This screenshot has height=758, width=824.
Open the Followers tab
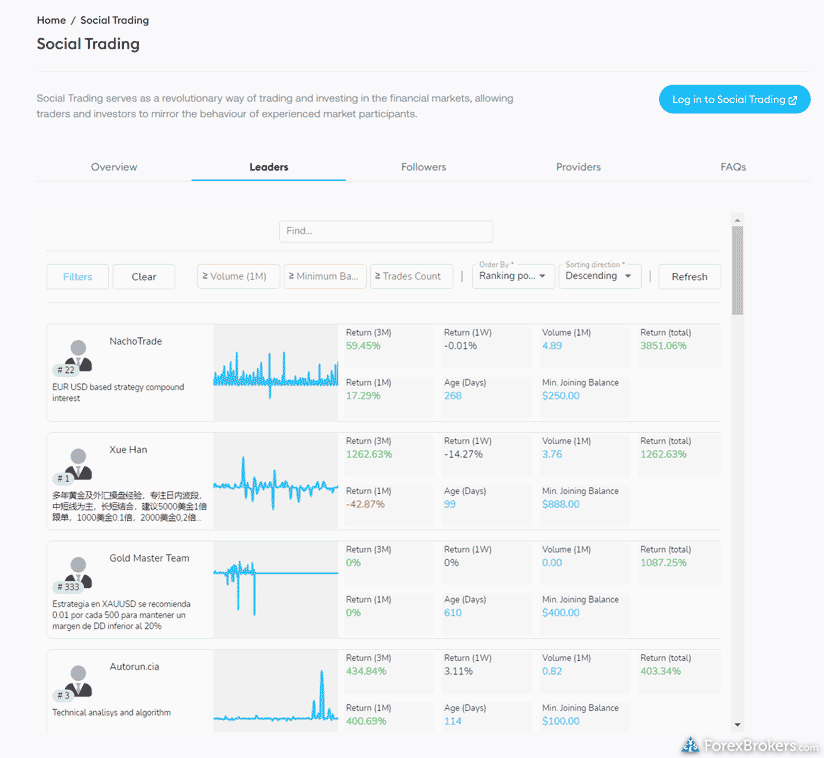tap(423, 167)
